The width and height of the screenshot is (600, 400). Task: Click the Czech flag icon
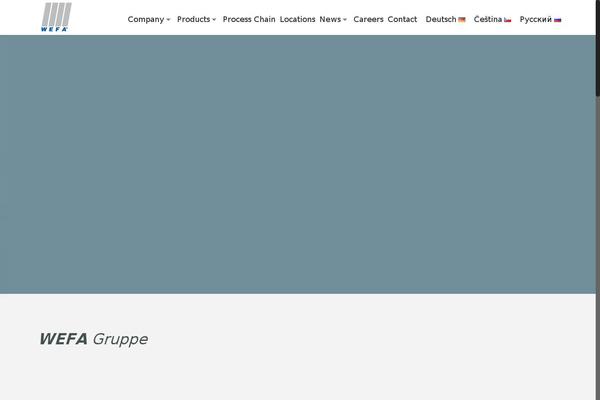pyautogui.click(x=507, y=20)
